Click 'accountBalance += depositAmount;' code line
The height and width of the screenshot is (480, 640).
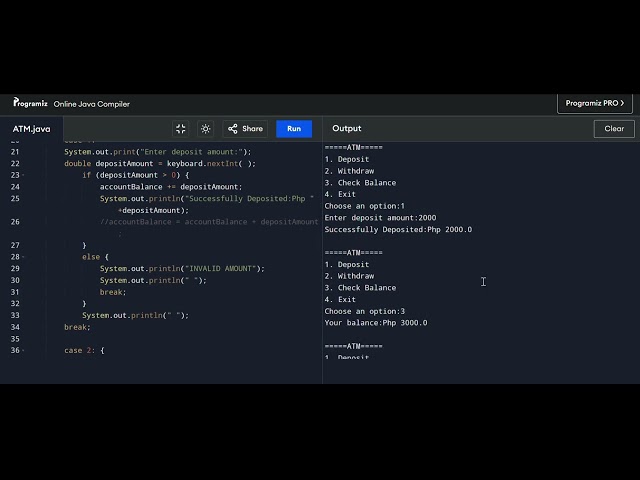[x=171, y=187]
